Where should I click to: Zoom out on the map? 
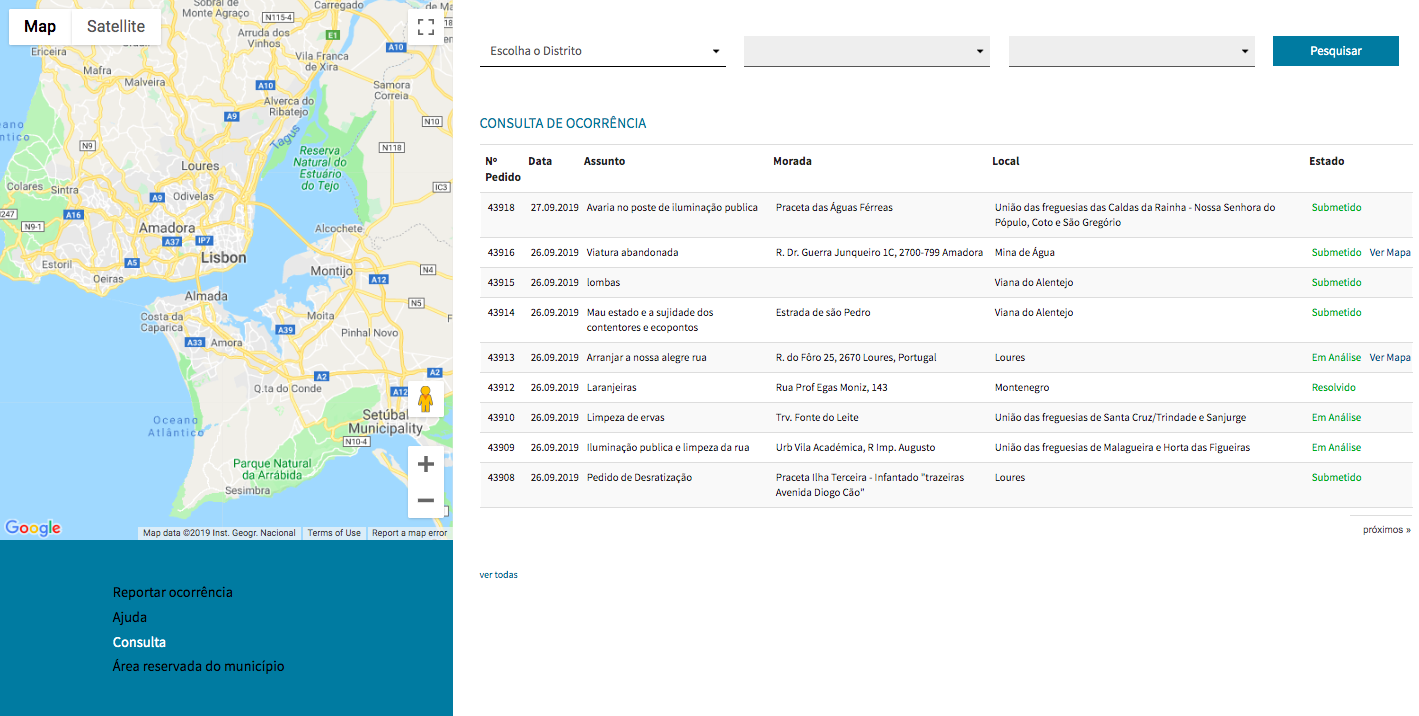click(x=425, y=500)
